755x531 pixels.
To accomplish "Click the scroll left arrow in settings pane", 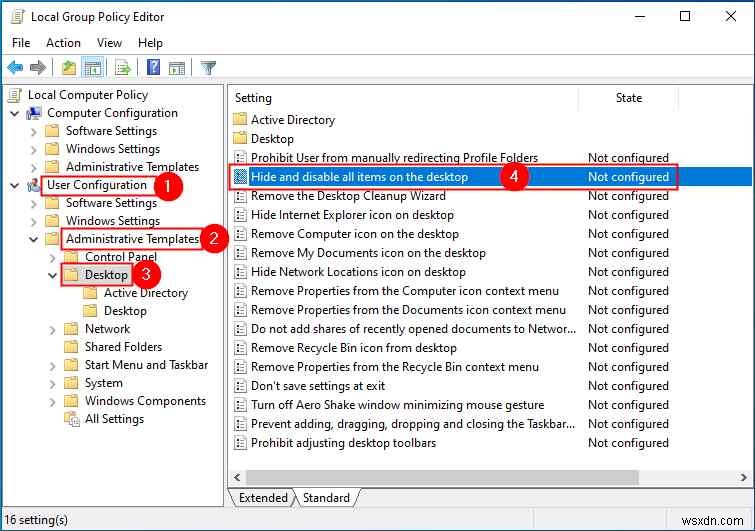I will [x=237, y=478].
